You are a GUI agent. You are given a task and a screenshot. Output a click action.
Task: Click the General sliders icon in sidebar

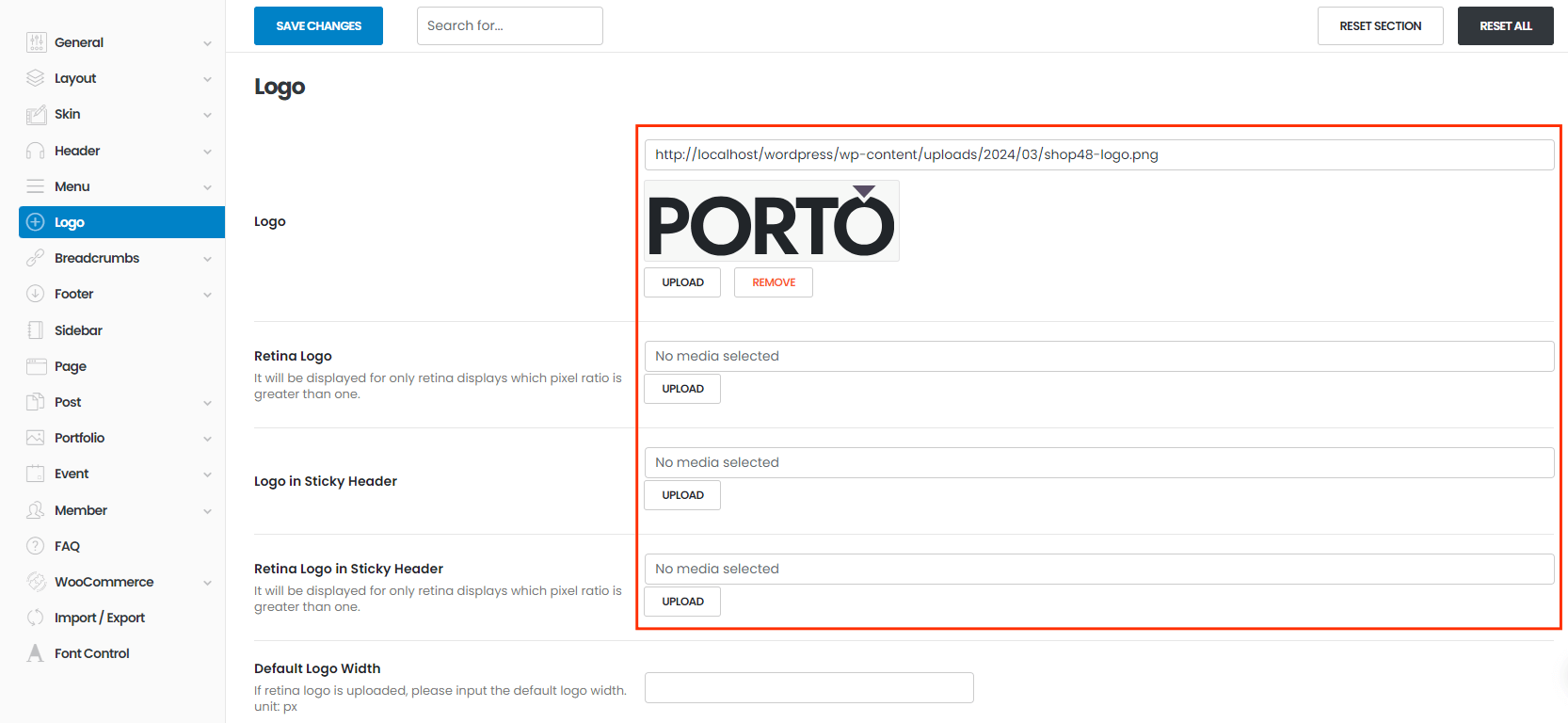(36, 42)
